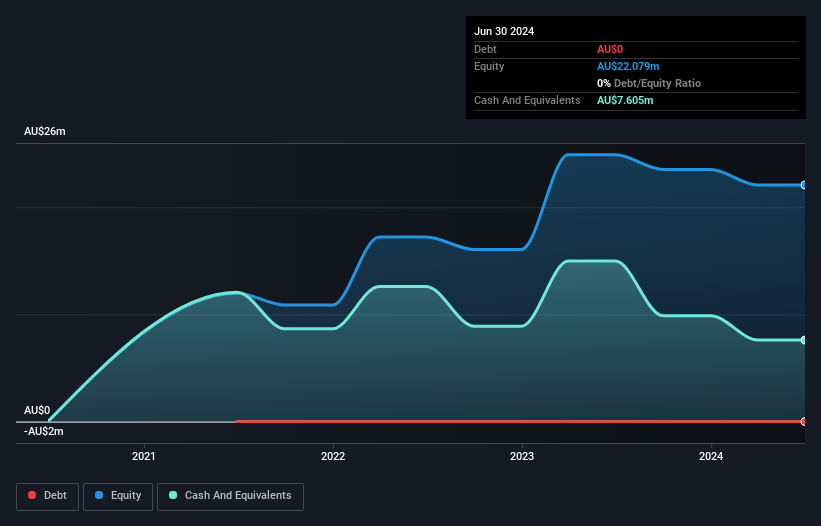Click the AU$26m y-axis label
The image size is (821, 526).
pos(45,131)
